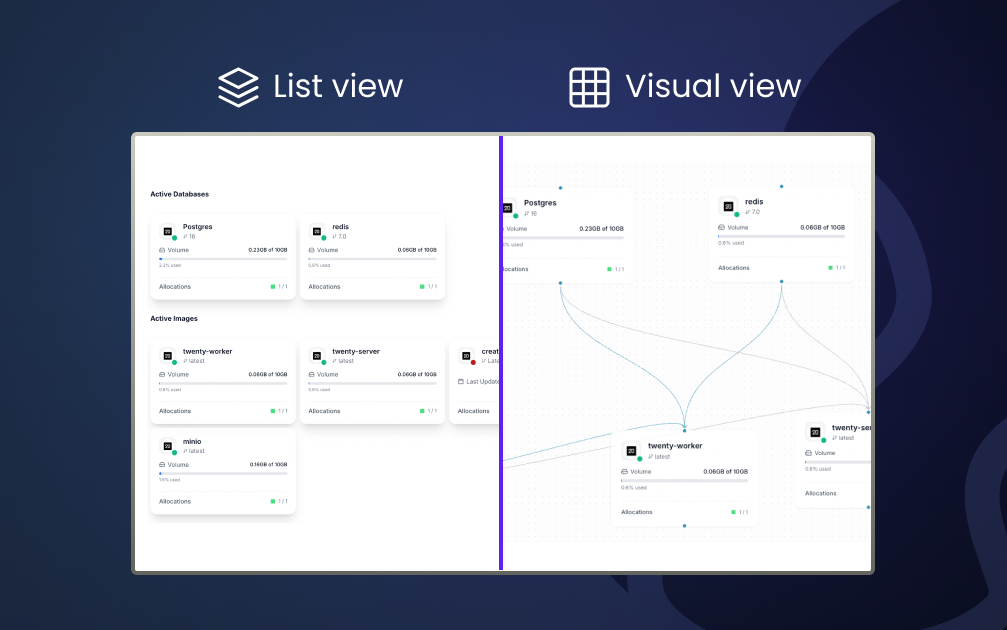
Task: Select the redis app icon in list view
Action: pyautogui.click(x=317, y=231)
